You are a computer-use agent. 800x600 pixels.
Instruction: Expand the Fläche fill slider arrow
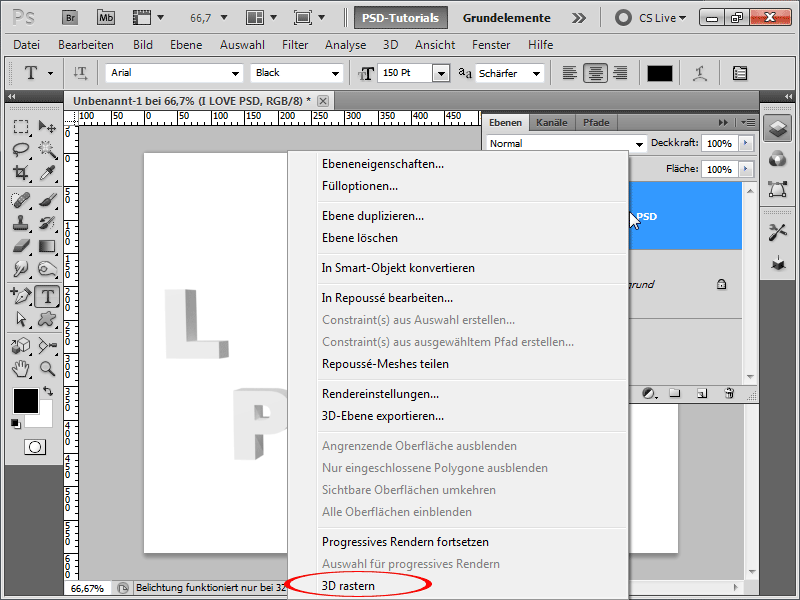click(x=745, y=169)
